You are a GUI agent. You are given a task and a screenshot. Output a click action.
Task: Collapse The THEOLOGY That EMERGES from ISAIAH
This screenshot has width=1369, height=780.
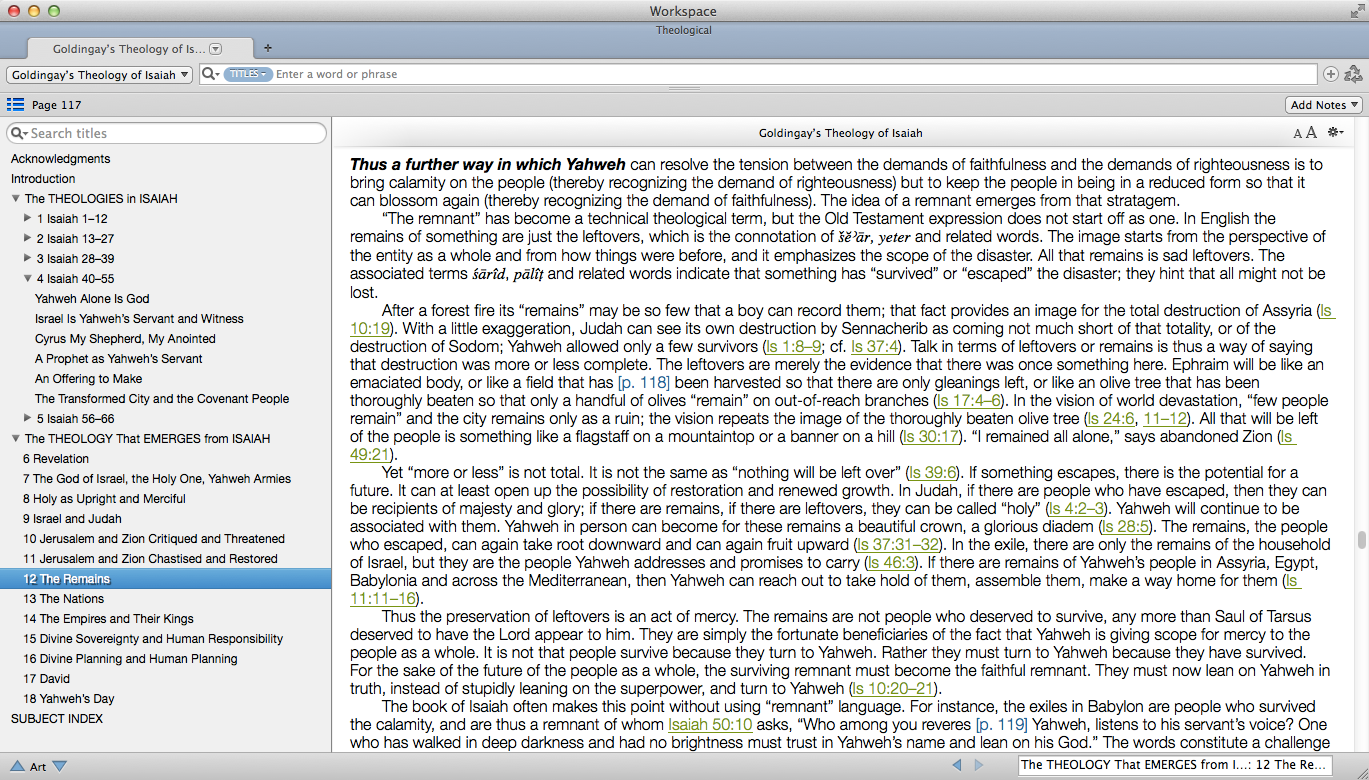click(x=16, y=439)
